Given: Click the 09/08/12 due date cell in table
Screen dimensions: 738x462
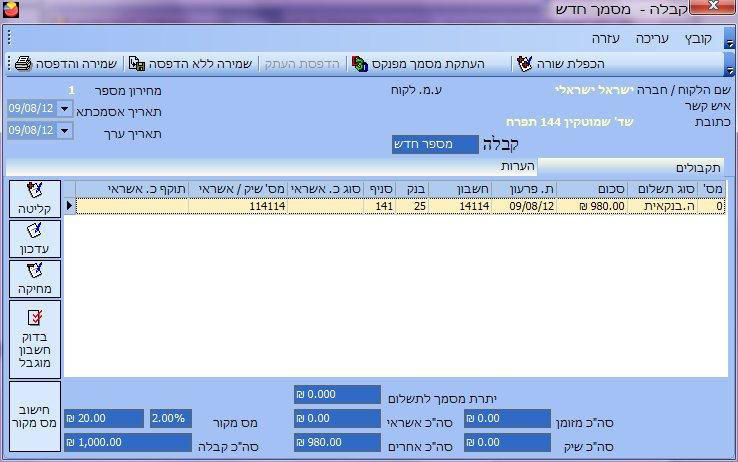Looking at the screenshot, I should coord(524,206).
